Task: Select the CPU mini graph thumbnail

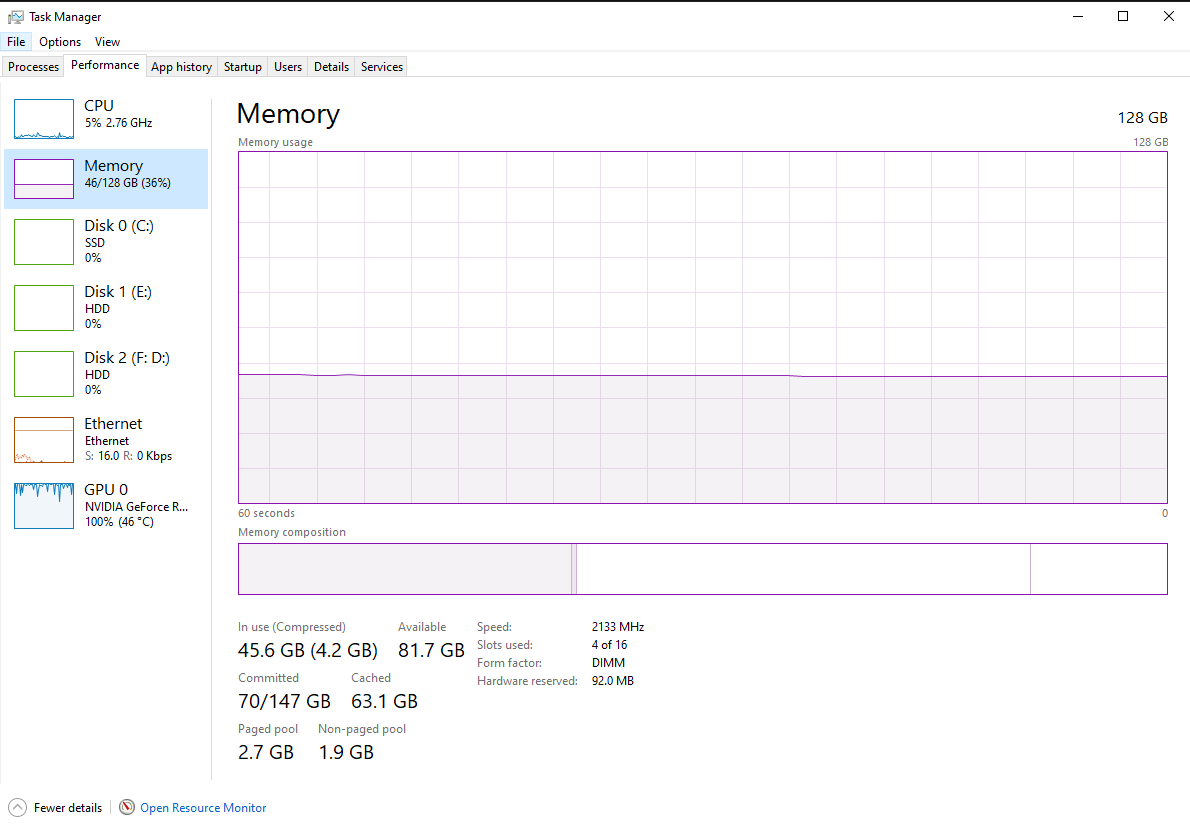Action: point(44,119)
